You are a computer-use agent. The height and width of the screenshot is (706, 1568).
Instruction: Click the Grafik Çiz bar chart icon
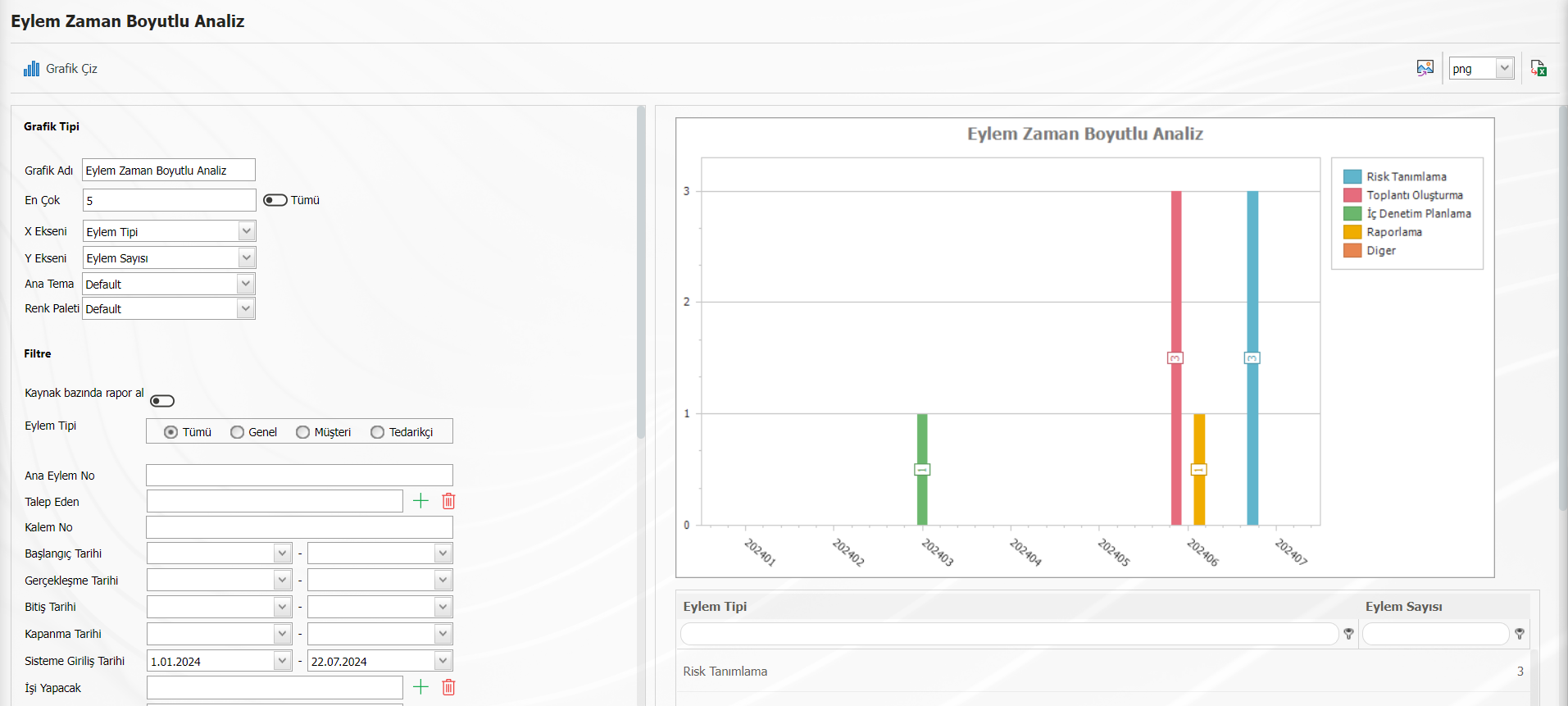[x=31, y=68]
